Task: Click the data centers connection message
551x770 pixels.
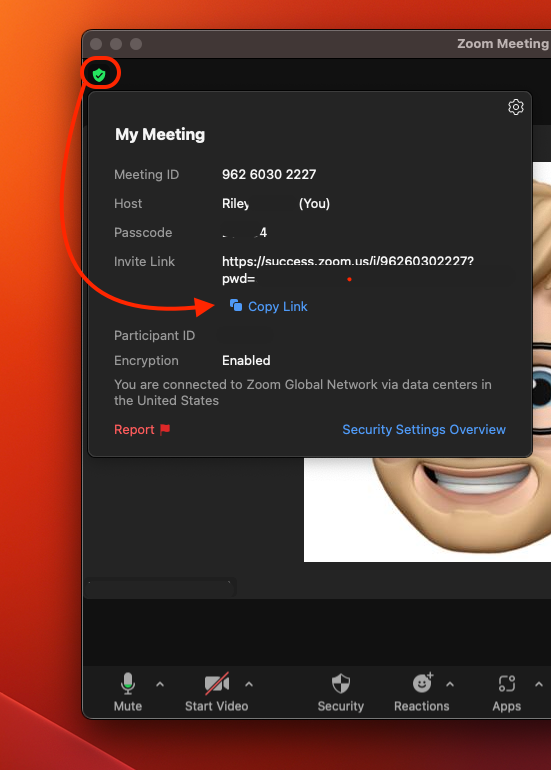Action: [x=303, y=392]
